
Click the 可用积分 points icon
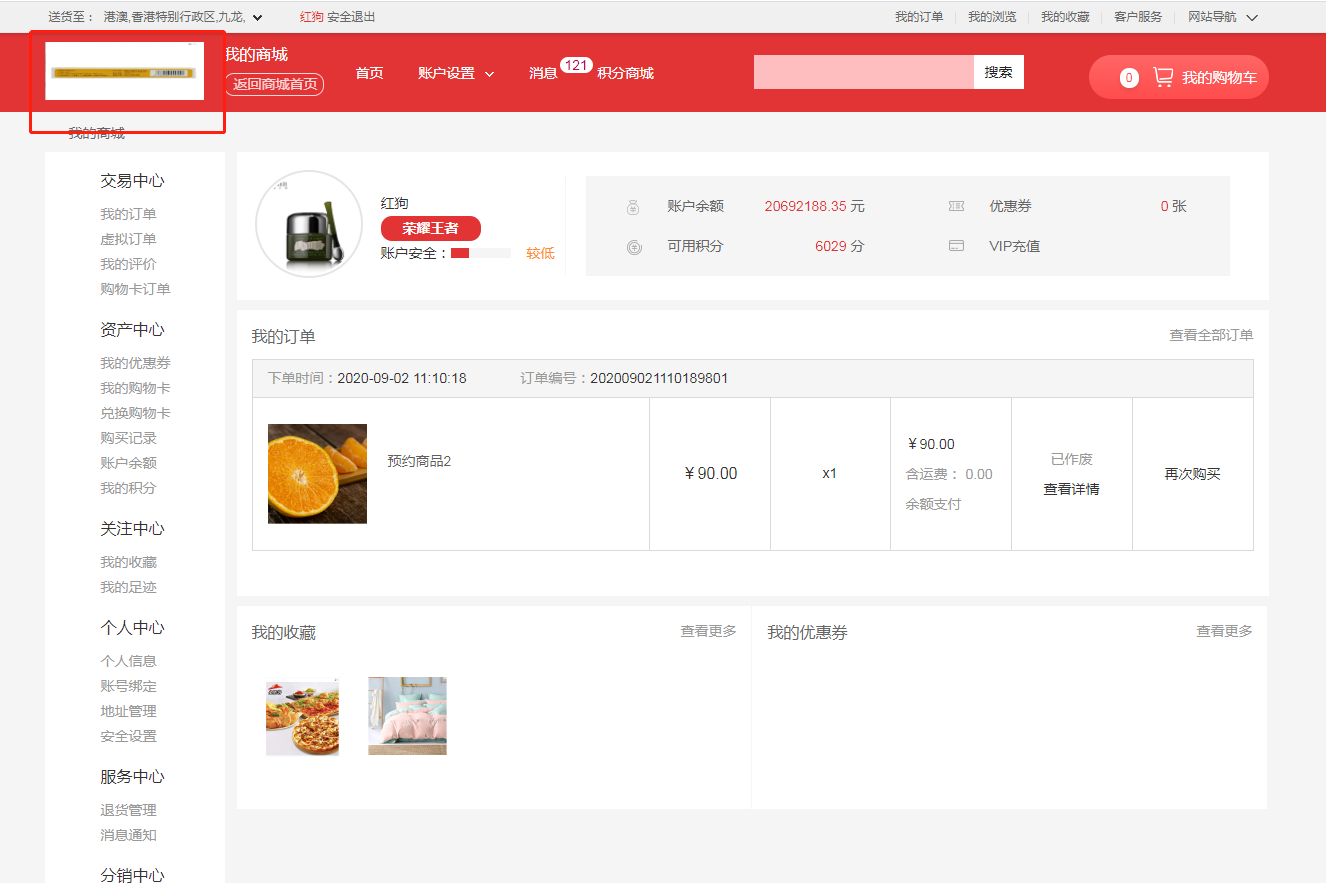pyautogui.click(x=634, y=247)
